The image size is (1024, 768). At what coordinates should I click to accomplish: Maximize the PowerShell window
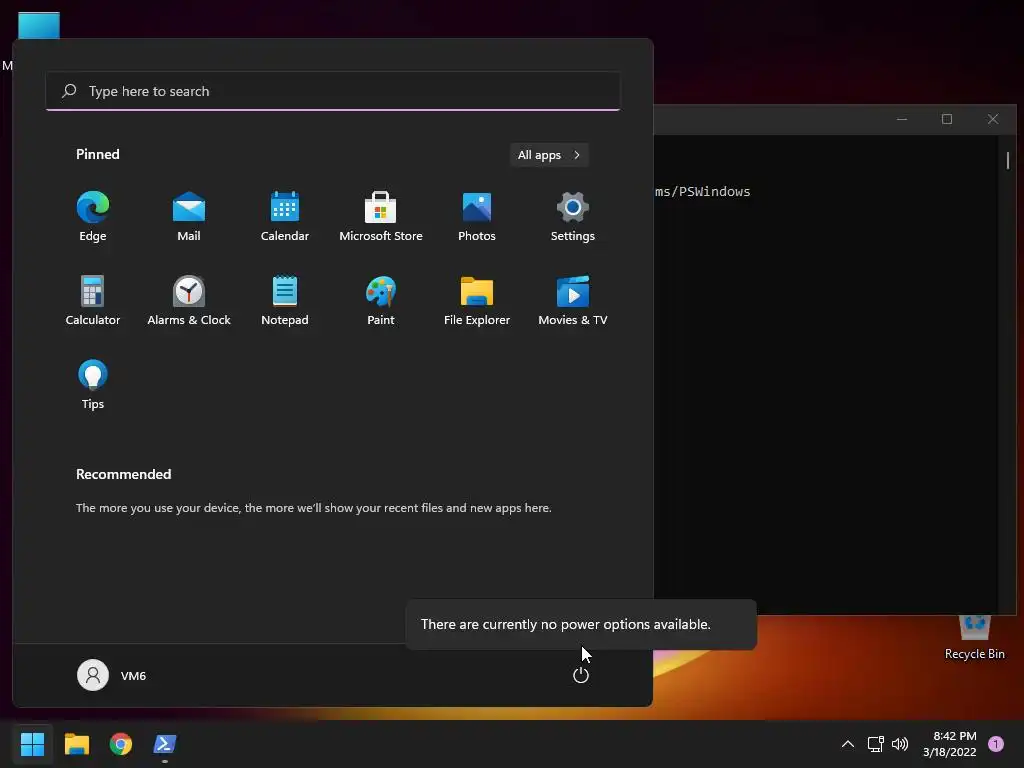click(x=947, y=119)
